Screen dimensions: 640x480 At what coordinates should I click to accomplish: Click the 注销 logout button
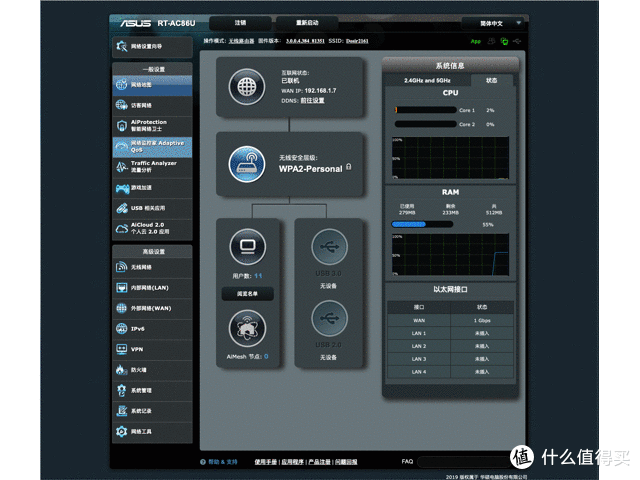pyautogui.click(x=240, y=23)
